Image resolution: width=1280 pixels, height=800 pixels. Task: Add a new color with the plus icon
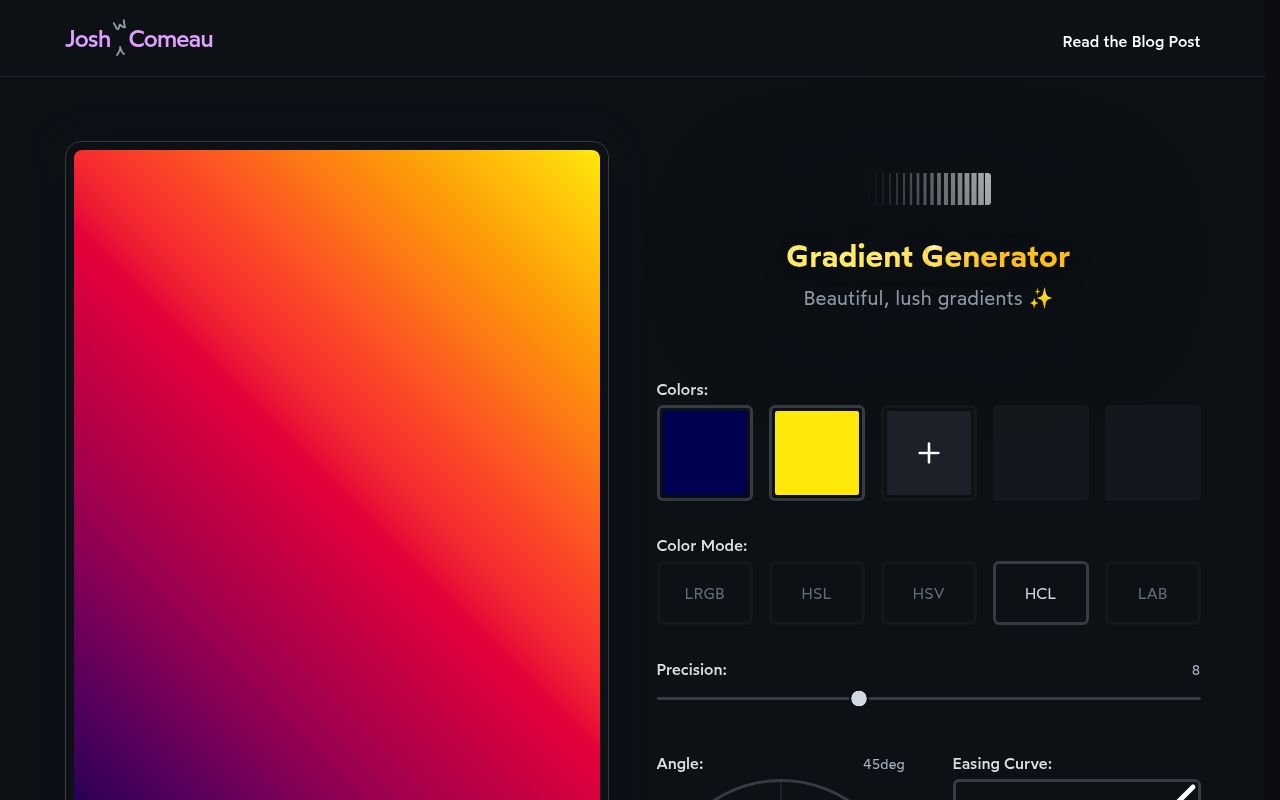[x=928, y=453]
